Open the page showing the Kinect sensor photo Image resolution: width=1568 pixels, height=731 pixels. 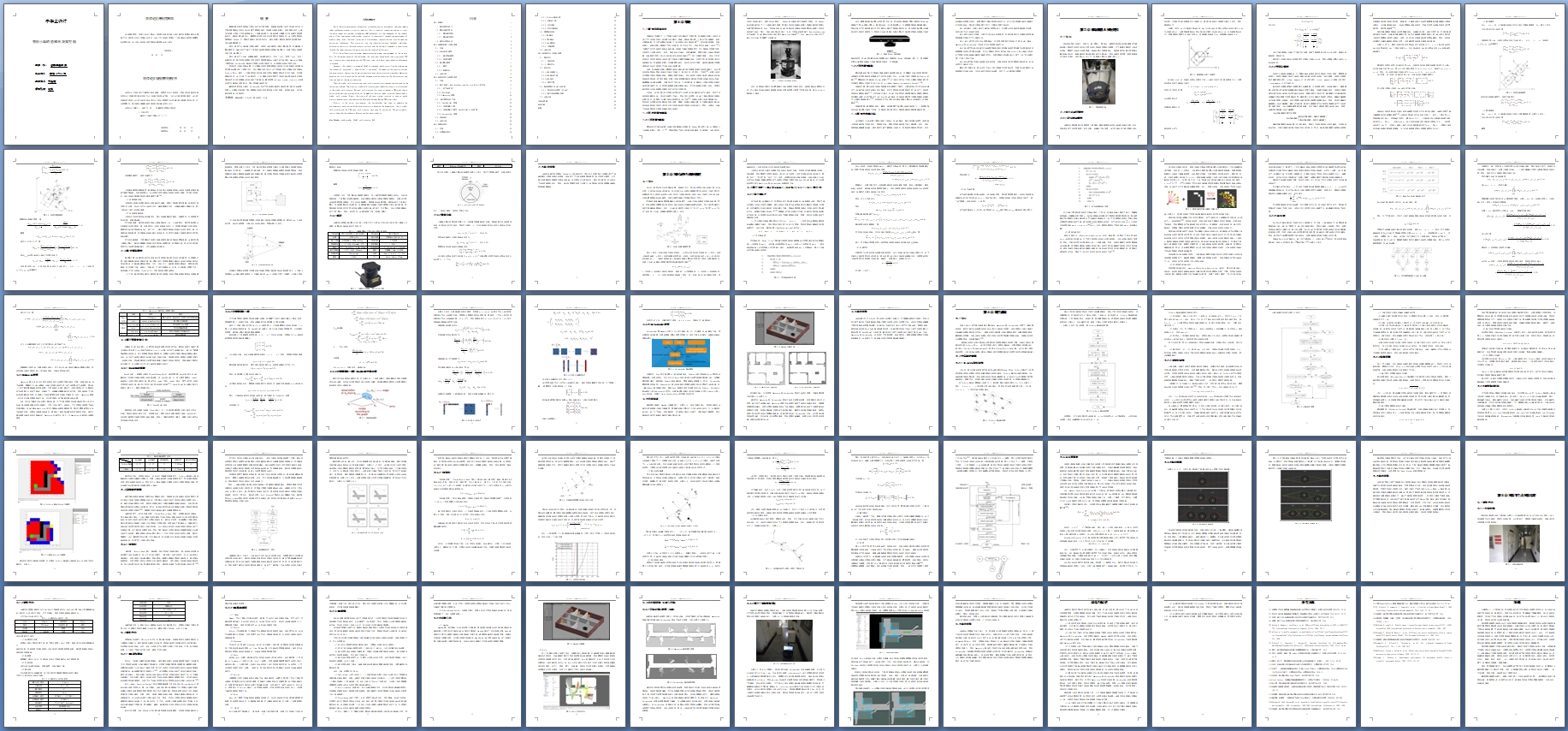[x=888, y=74]
